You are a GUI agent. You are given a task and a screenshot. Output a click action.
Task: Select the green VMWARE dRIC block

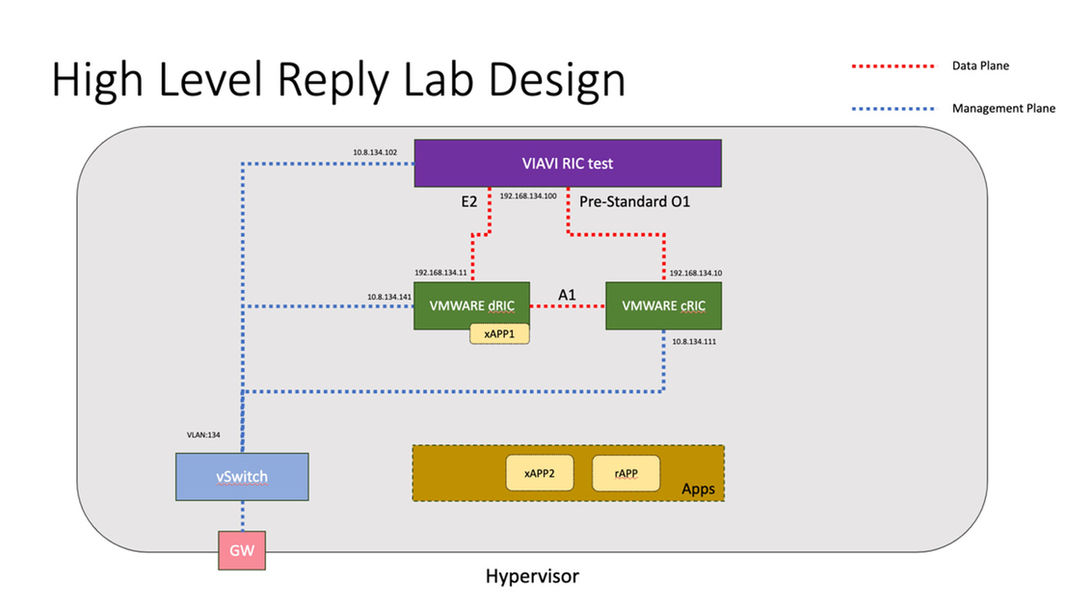tap(471, 304)
